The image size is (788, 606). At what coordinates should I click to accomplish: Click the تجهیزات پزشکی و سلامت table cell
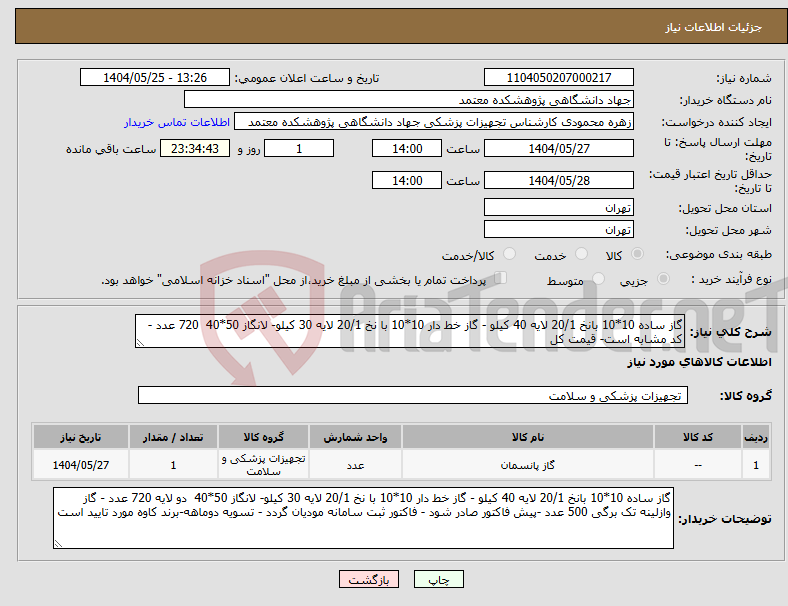(263, 465)
